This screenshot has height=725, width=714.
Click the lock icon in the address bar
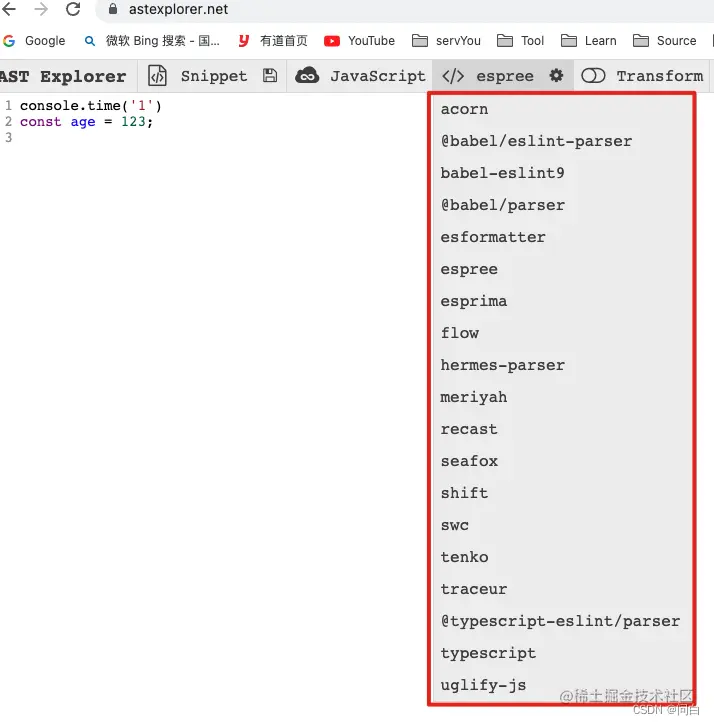click(x=113, y=9)
